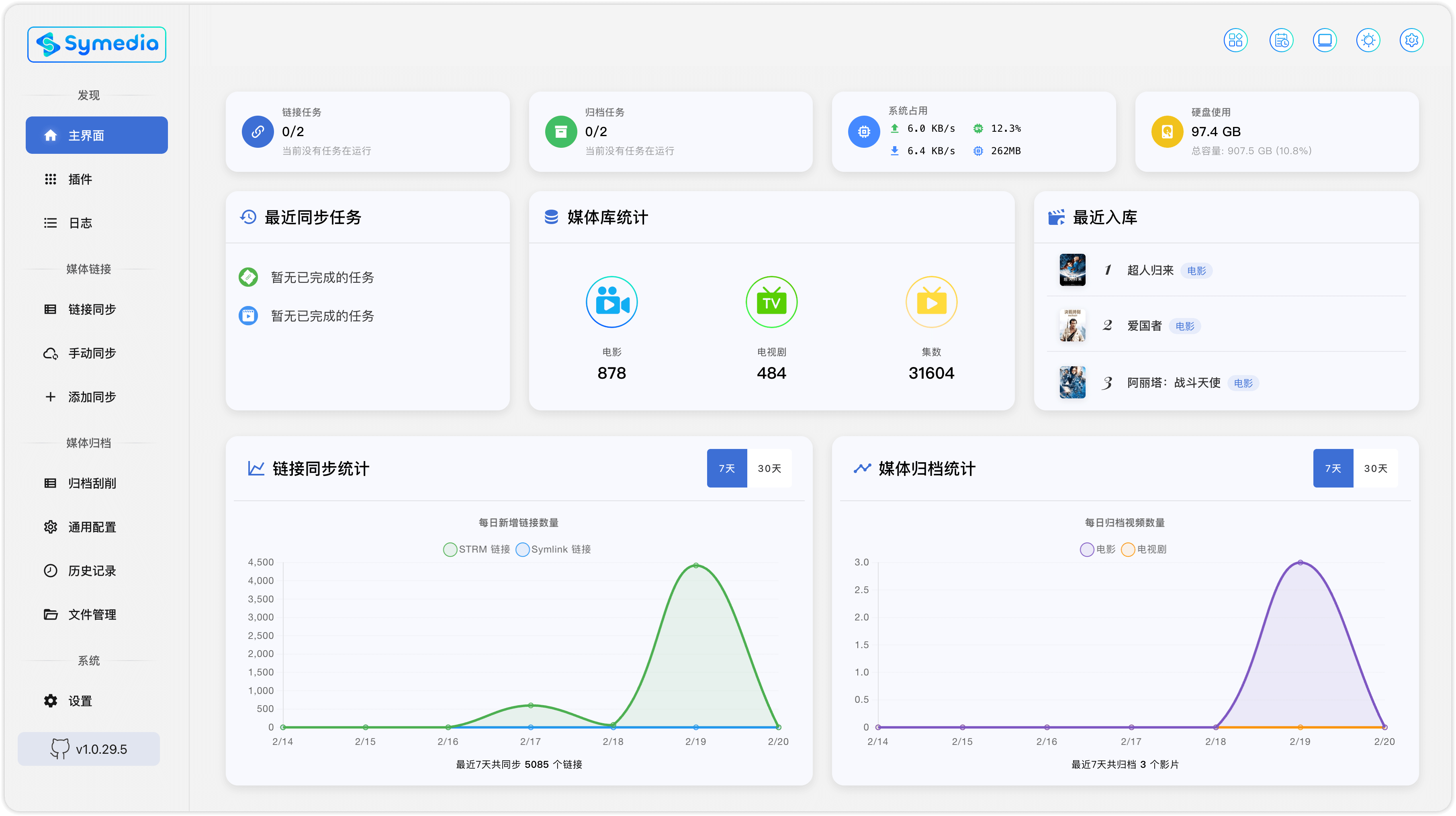Click the 硬盘使用 disk icon
The width and height of the screenshot is (1456, 816).
point(1167,132)
